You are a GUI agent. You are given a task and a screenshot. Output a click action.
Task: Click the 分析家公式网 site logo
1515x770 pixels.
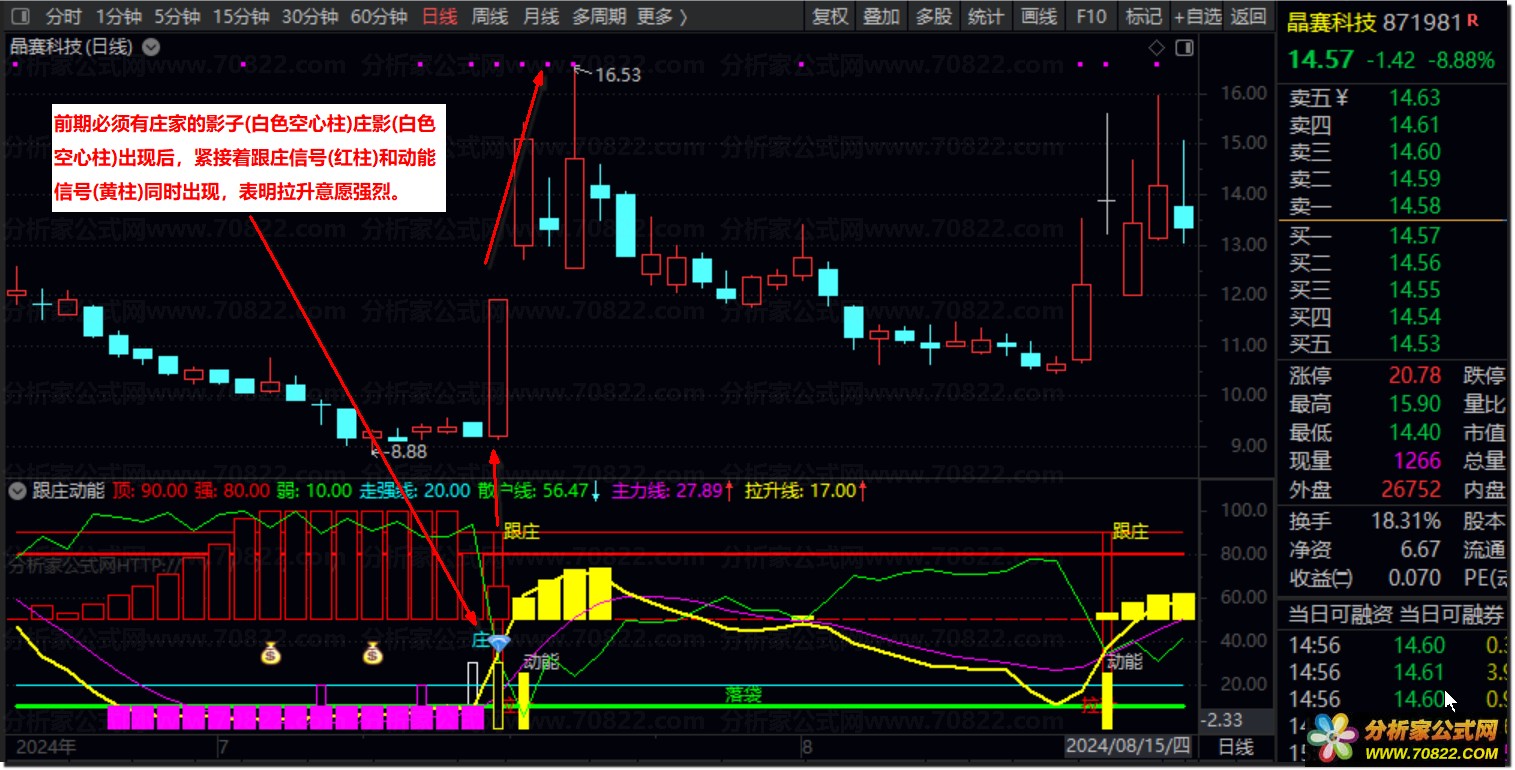click(1403, 738)
